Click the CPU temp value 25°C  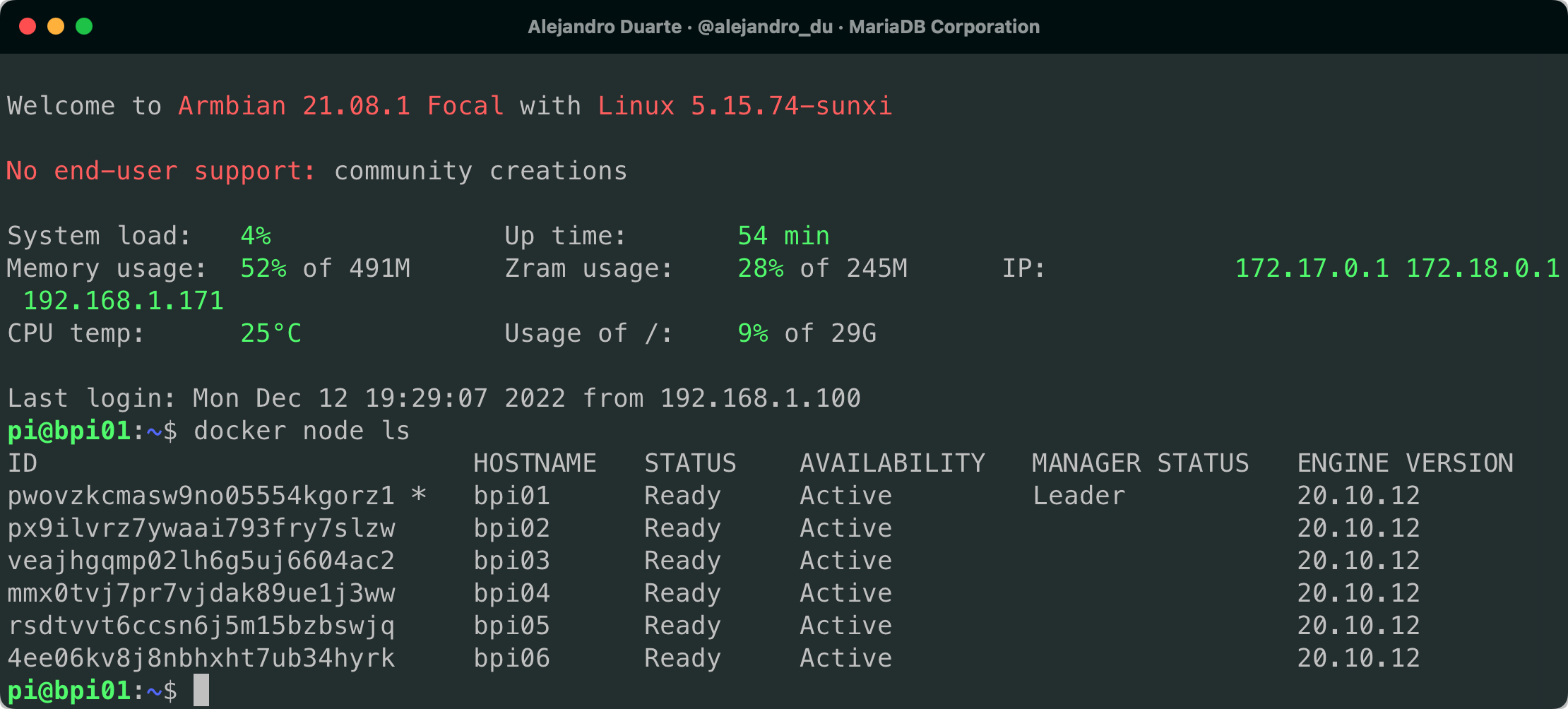(x=271, y=333)
